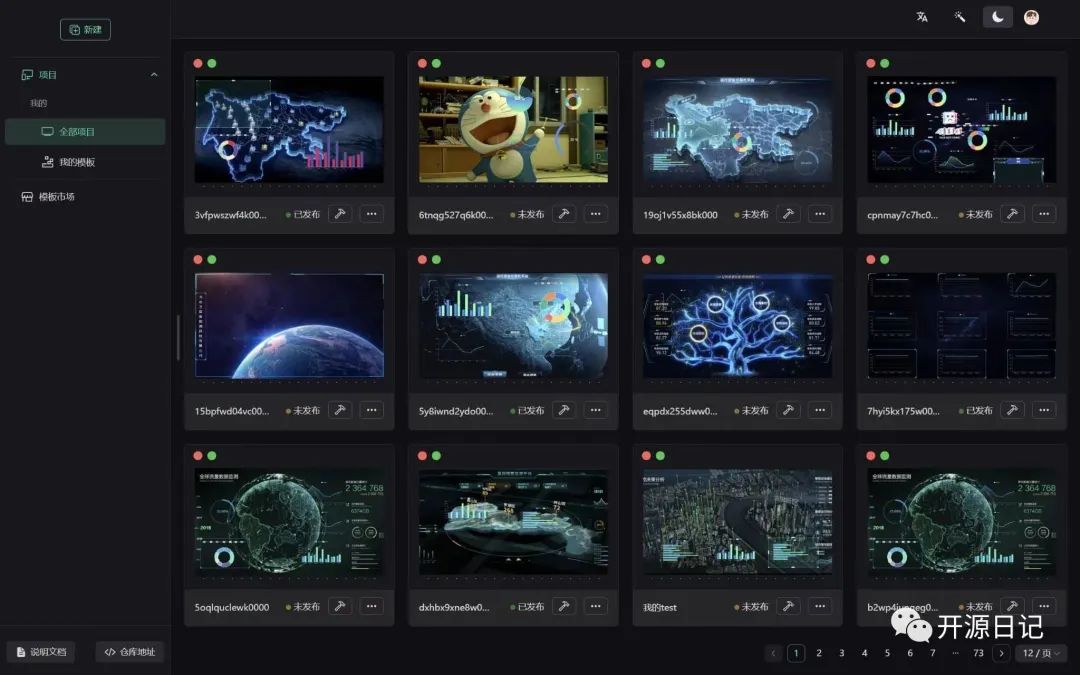Open the user avatar menu

pos(1031,17)
